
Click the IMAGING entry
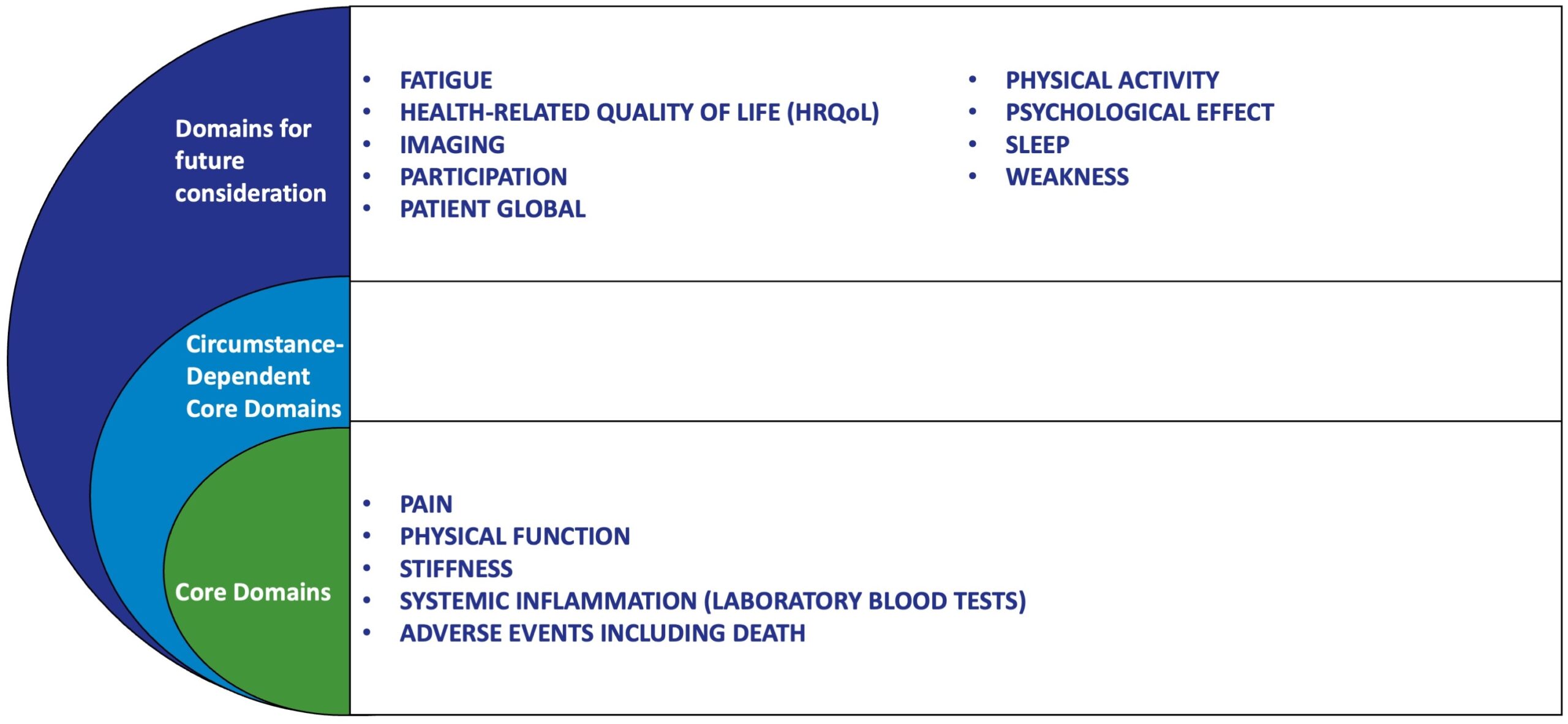point(452,145)
